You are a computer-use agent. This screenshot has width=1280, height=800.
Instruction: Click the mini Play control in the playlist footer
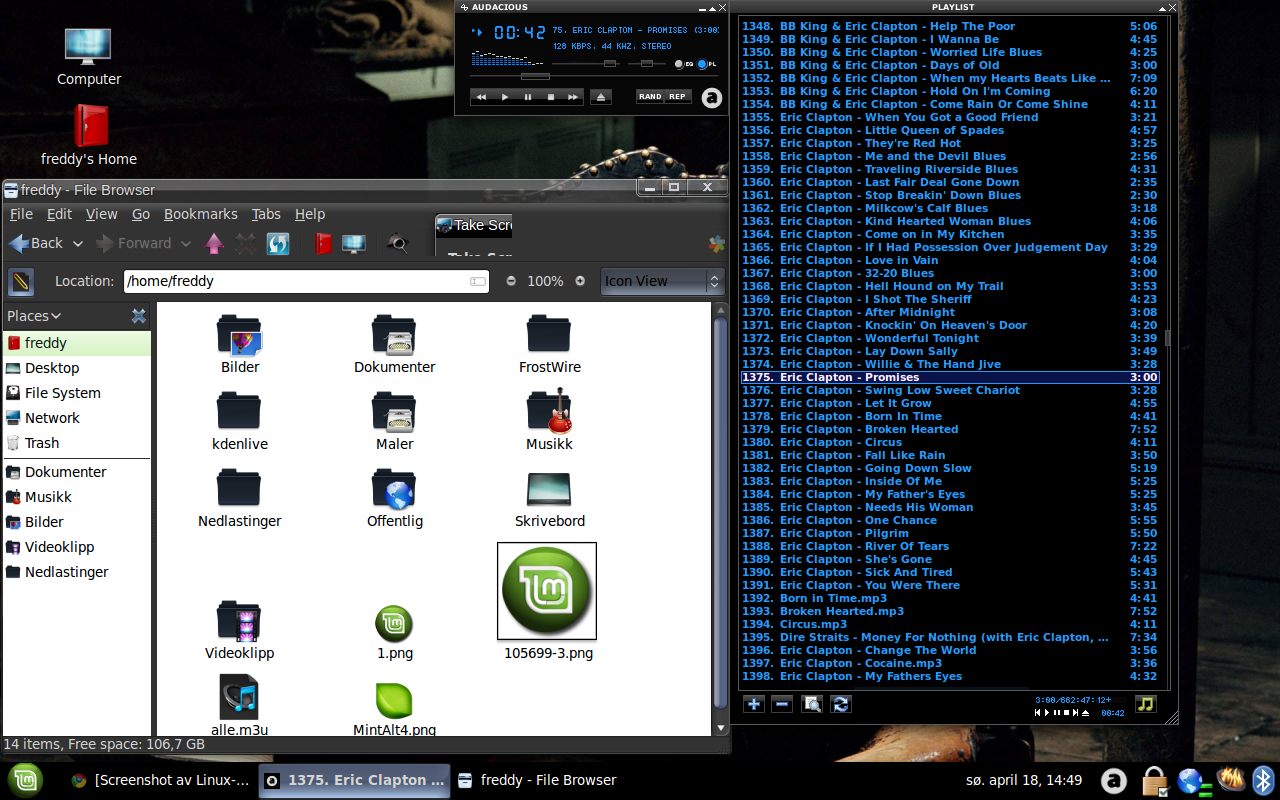click(x=1047, y=713)
